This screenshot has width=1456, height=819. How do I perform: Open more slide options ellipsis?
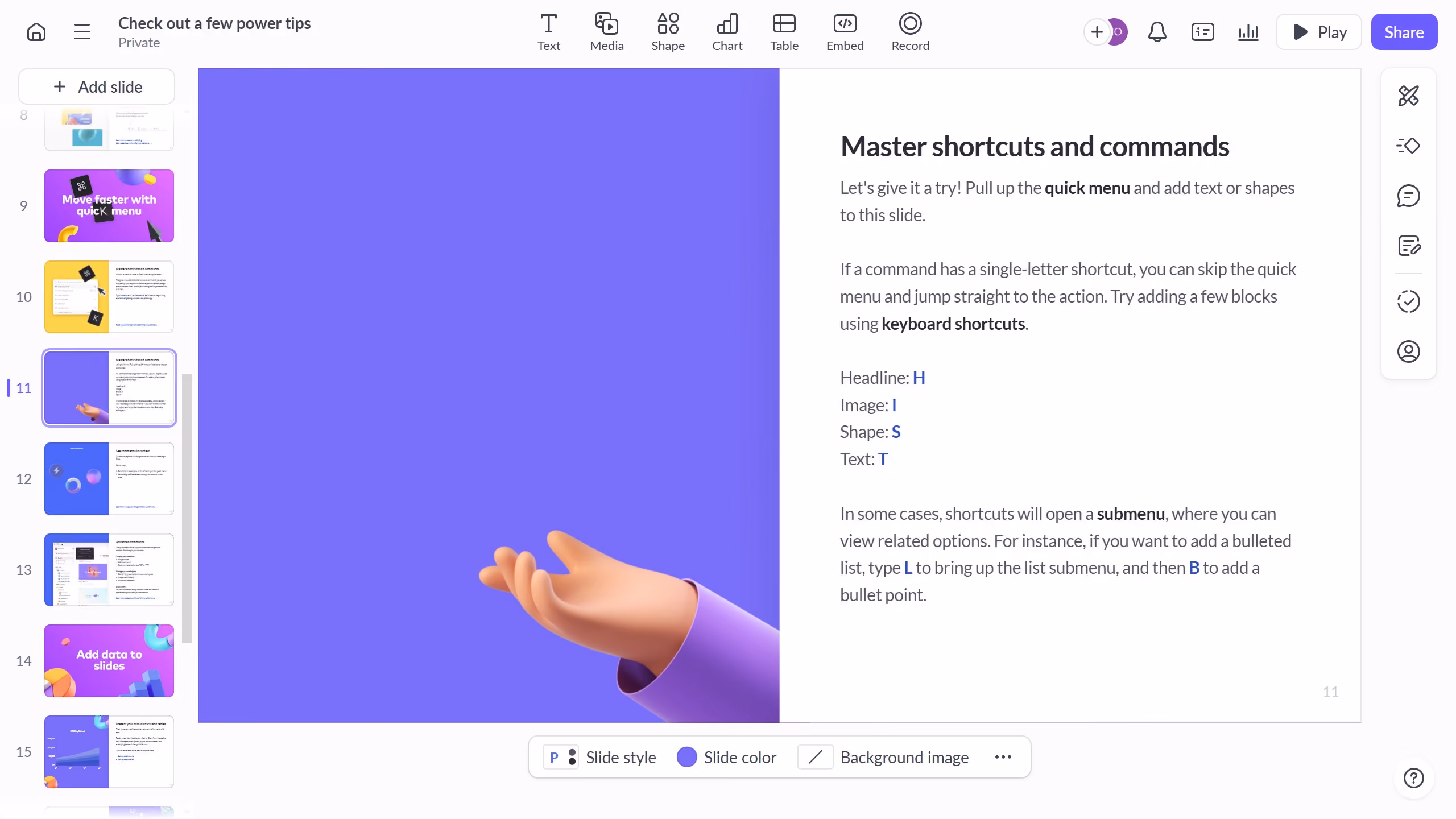click(1003, 757)
